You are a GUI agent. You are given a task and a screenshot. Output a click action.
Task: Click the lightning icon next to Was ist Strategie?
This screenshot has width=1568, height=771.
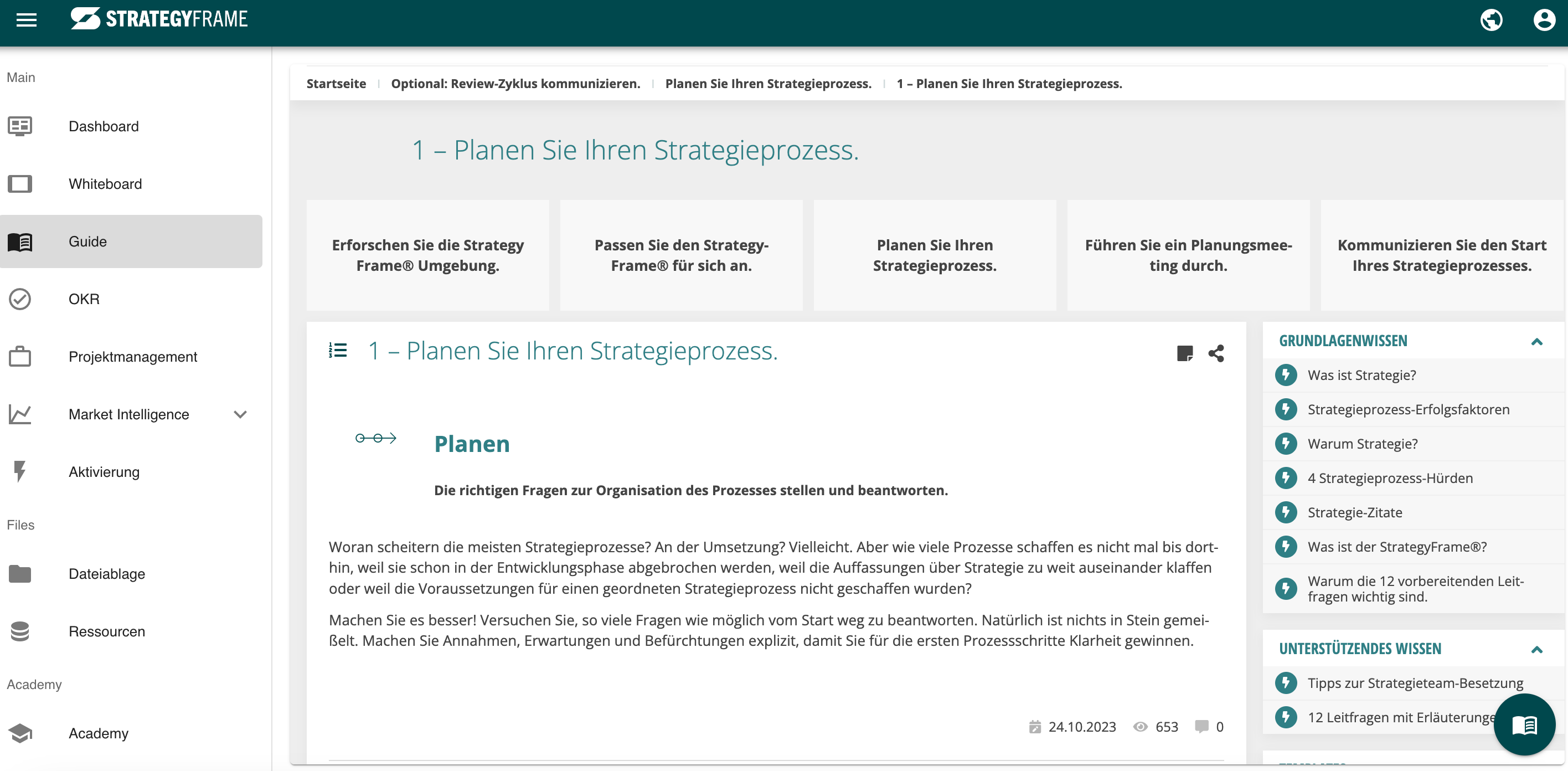coord(1286,375)
